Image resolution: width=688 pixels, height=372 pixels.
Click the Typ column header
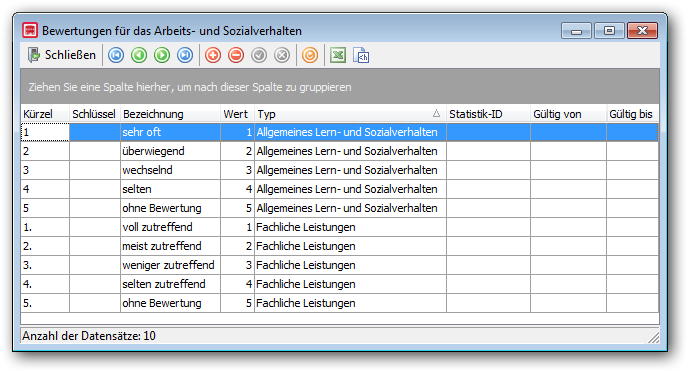tap(350, 114)
